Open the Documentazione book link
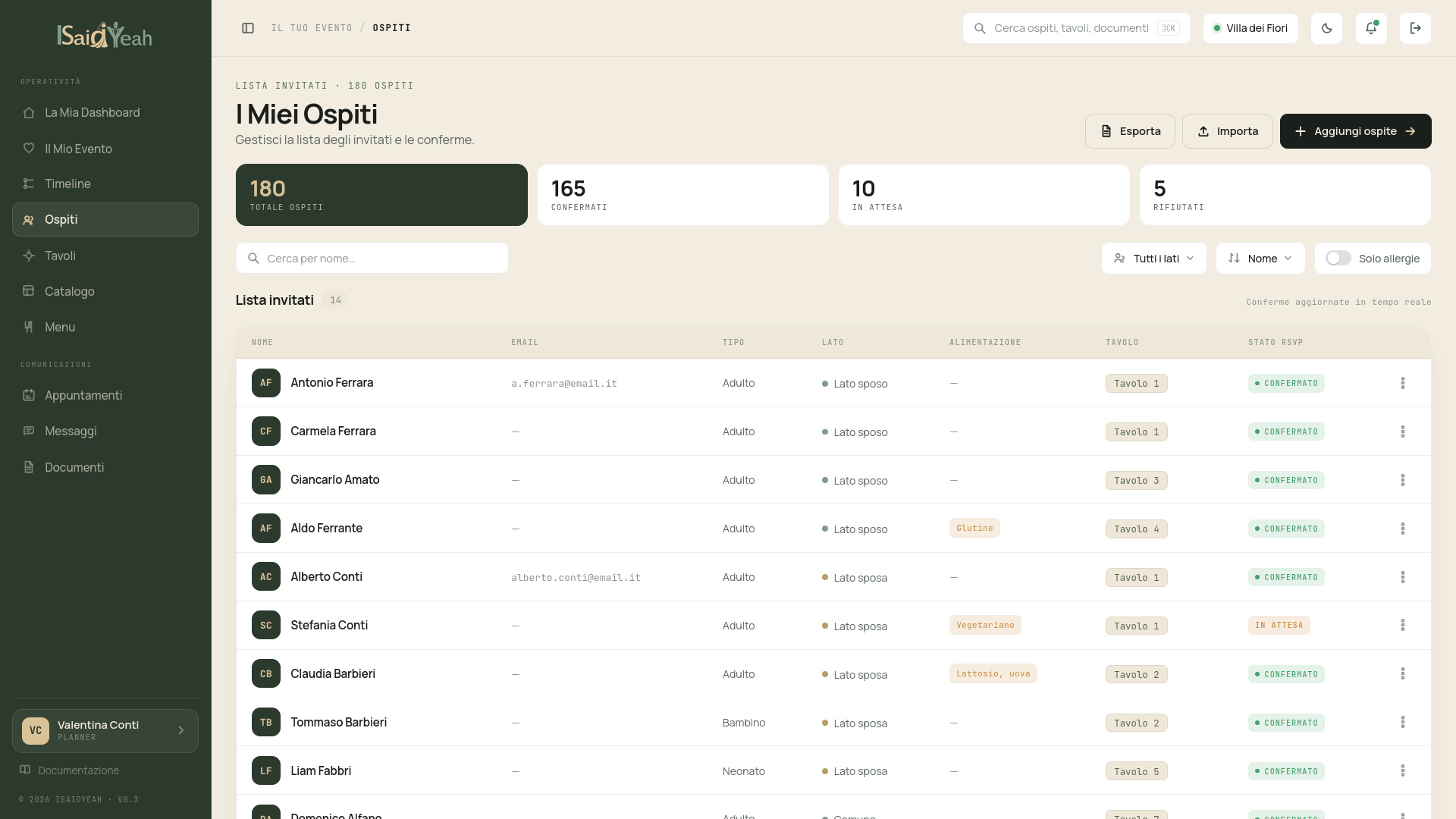 coord(69,770)
